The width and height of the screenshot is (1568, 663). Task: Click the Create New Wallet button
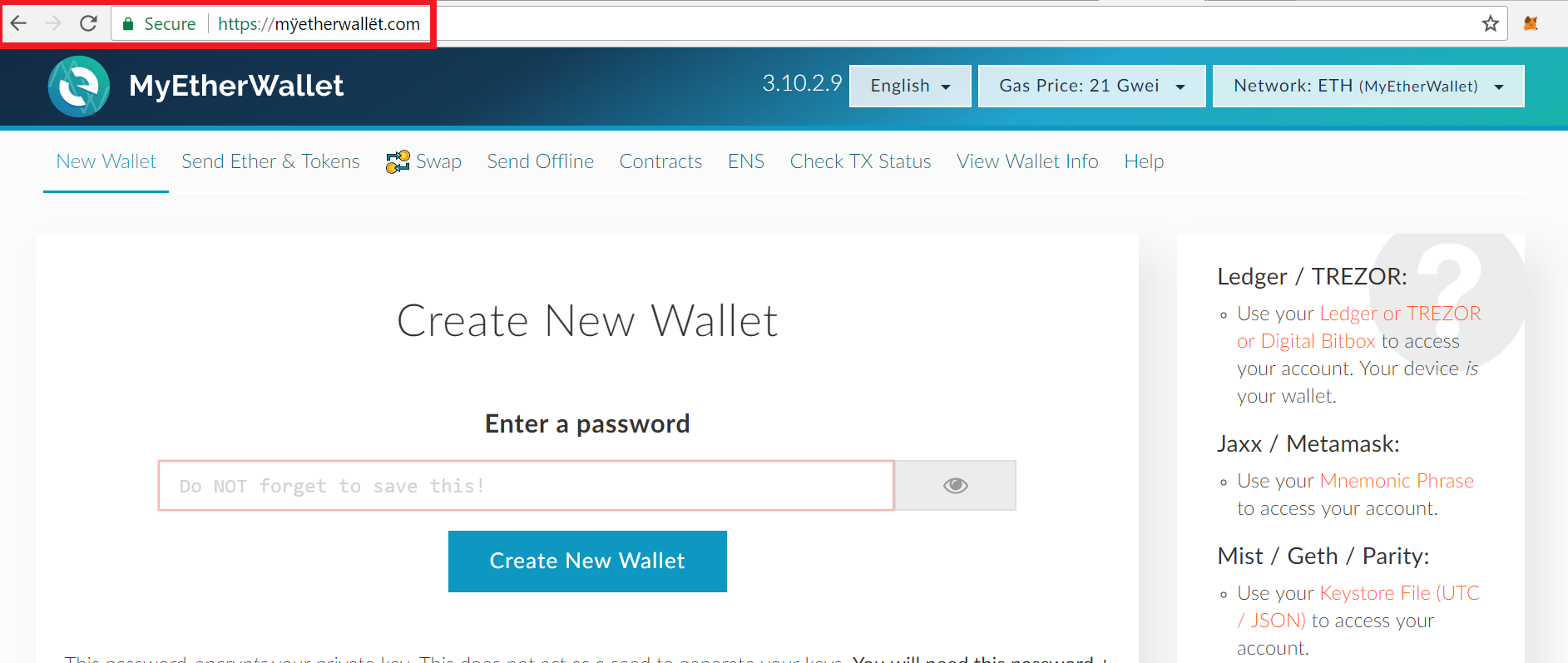[587, 562]
